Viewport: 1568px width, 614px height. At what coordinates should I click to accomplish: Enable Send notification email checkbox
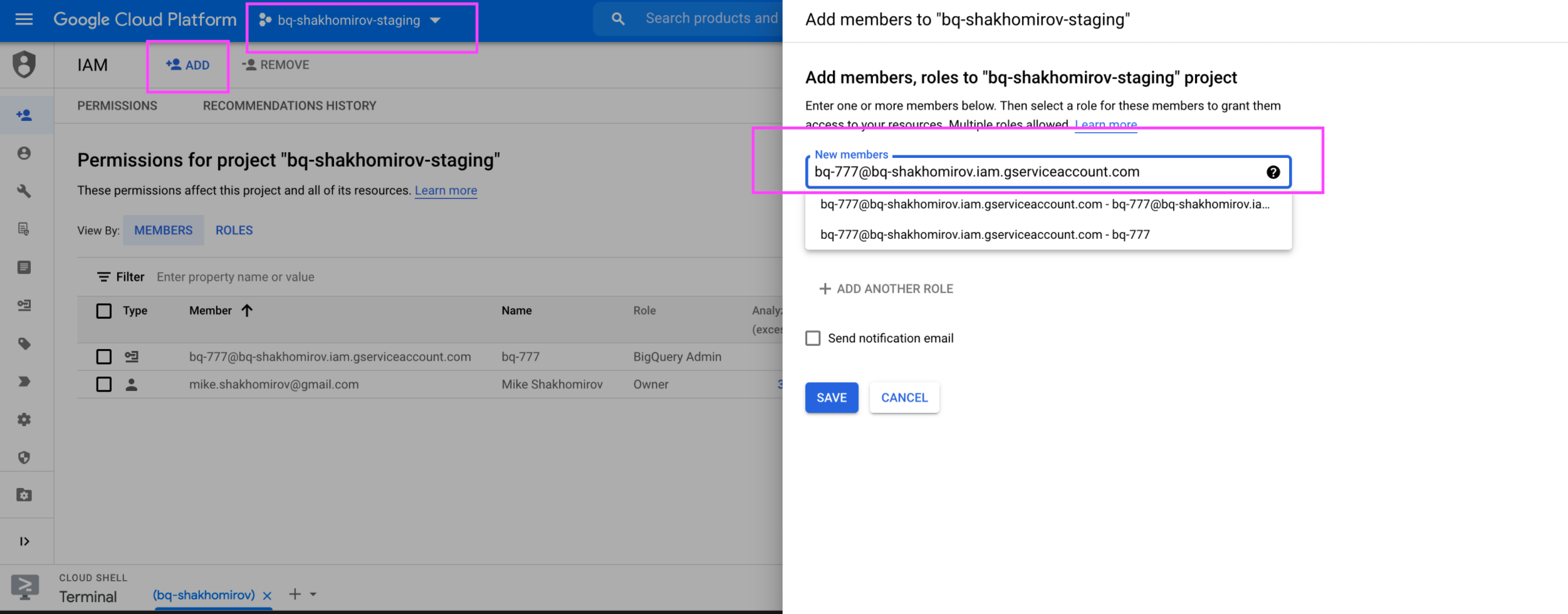point(813,338)
